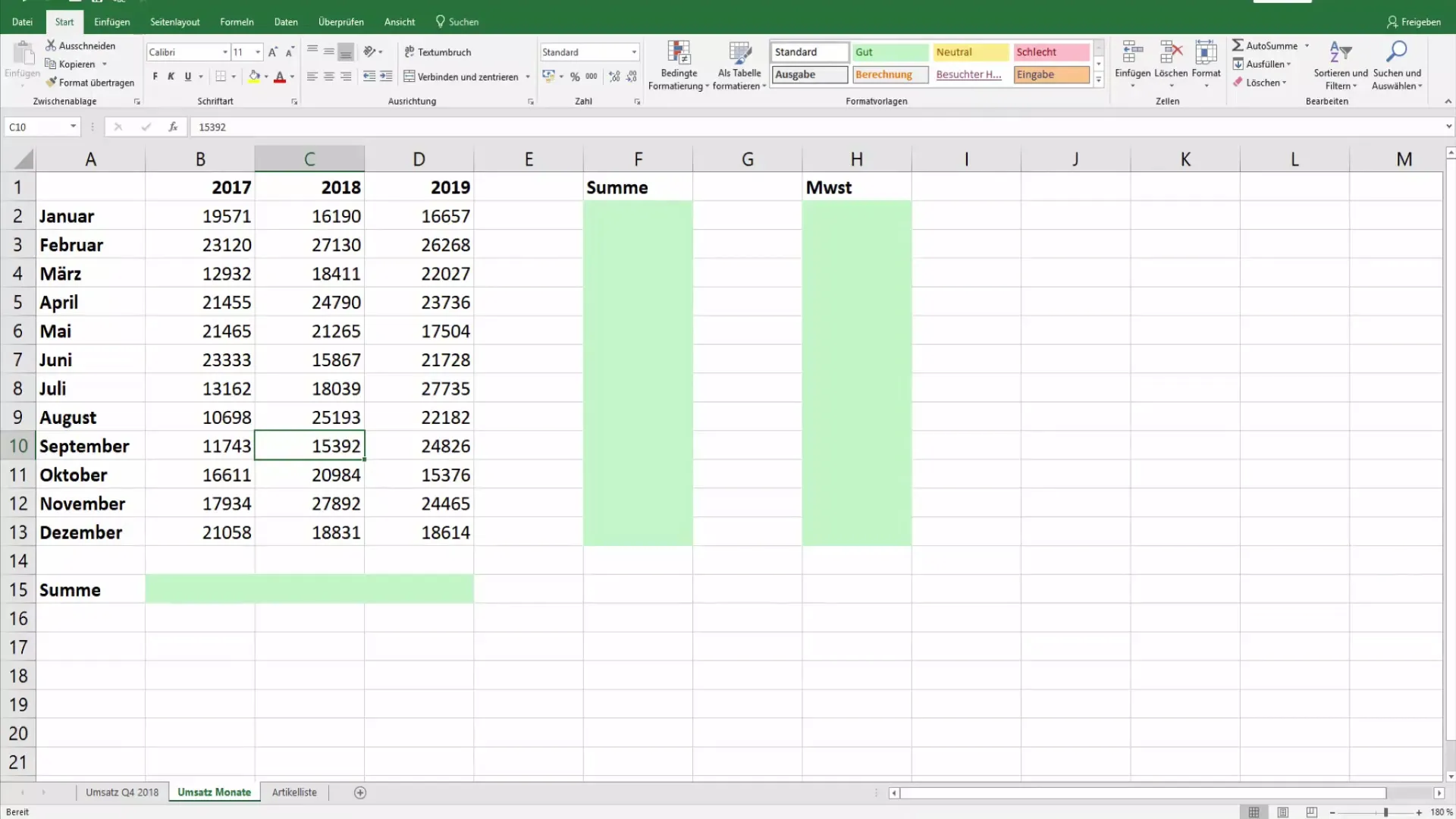Decrease indent in Ausrichtung group
The width and height of the screenshot is (1456, 819).
tap(369, 76)
